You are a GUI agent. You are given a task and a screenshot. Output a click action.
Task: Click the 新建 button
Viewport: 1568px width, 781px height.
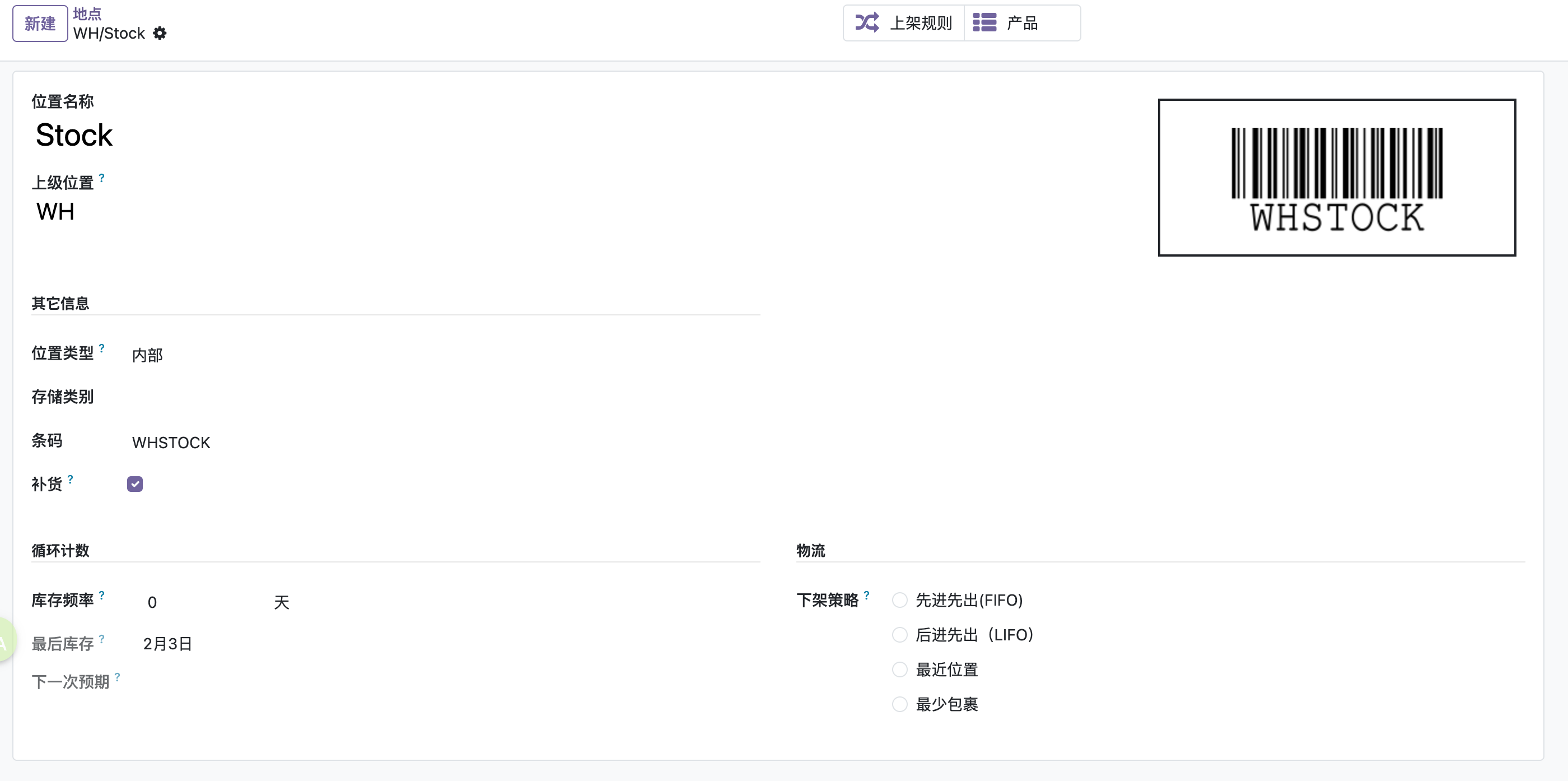click(x=40, y=24)
